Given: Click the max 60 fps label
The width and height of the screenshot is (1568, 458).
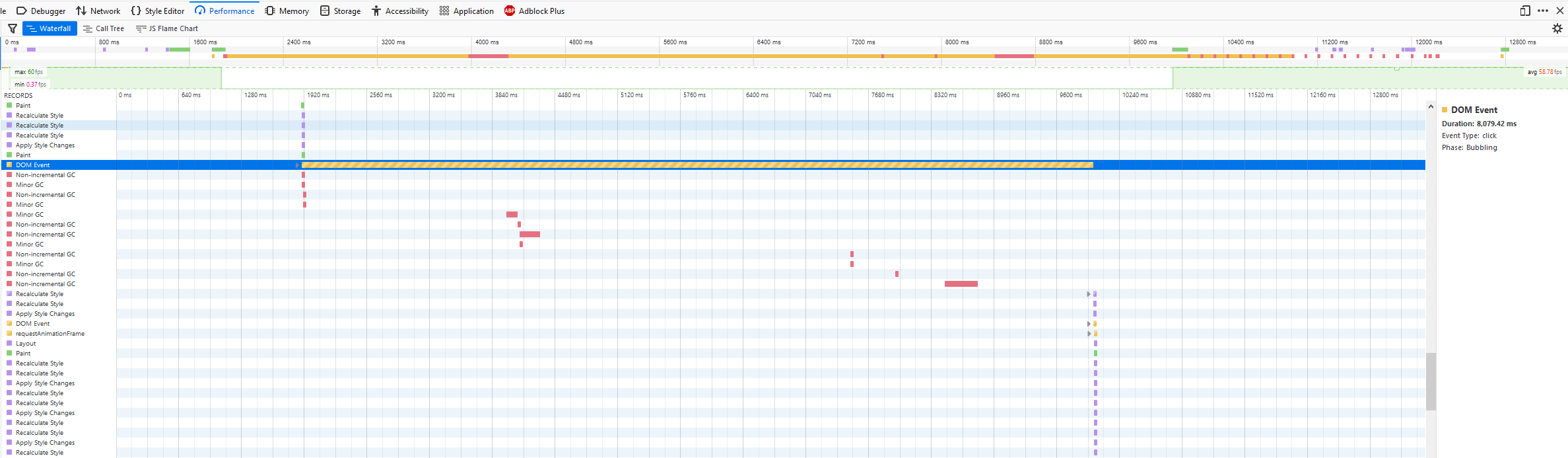Looking at the screenshot, I should pyautogui.click(x=29, y=72).
